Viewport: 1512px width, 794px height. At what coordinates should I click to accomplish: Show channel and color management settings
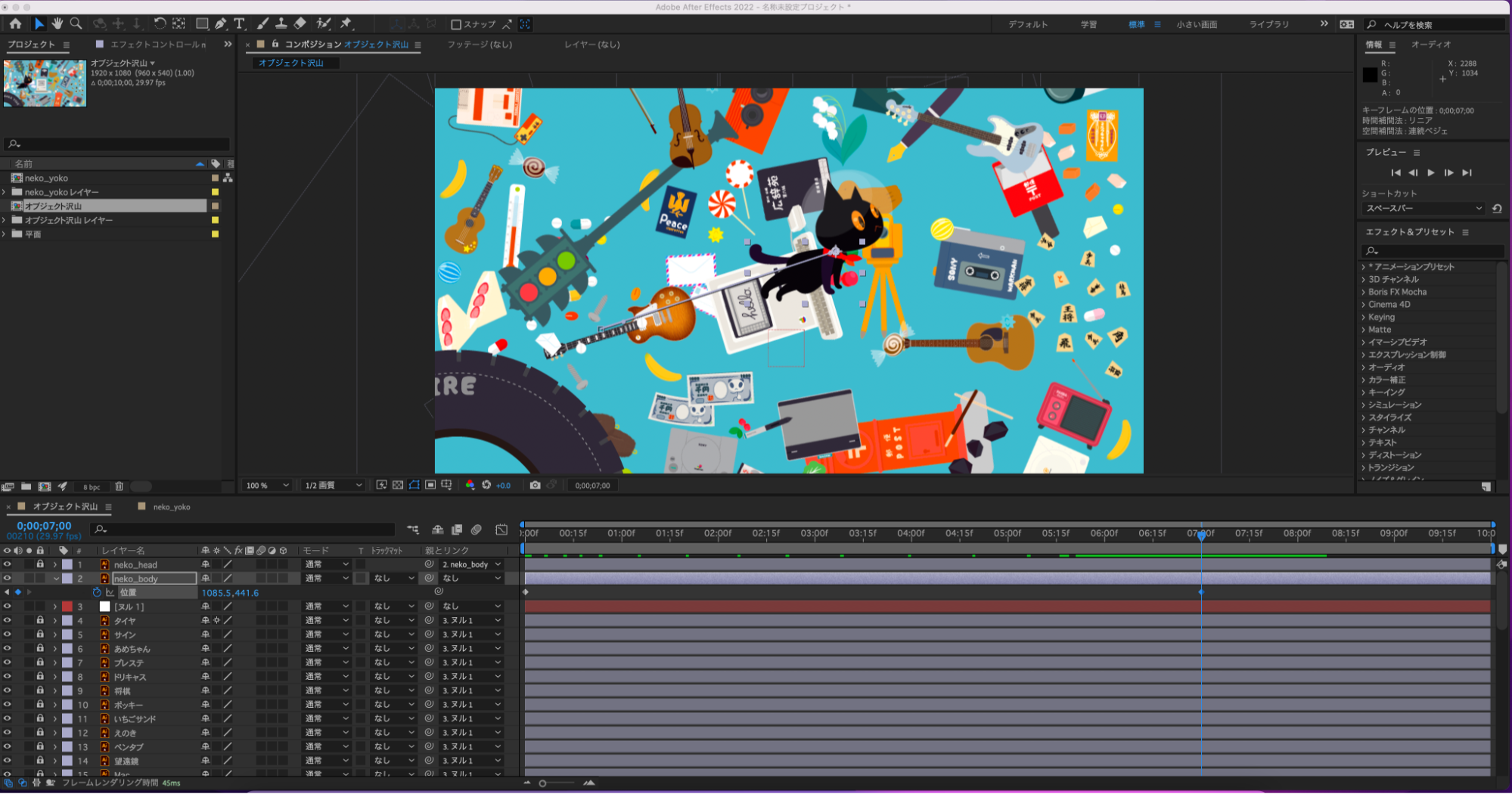470,485
